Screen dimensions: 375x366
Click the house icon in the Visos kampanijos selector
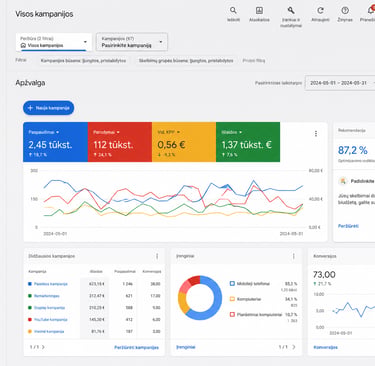[x=23, y=45]
